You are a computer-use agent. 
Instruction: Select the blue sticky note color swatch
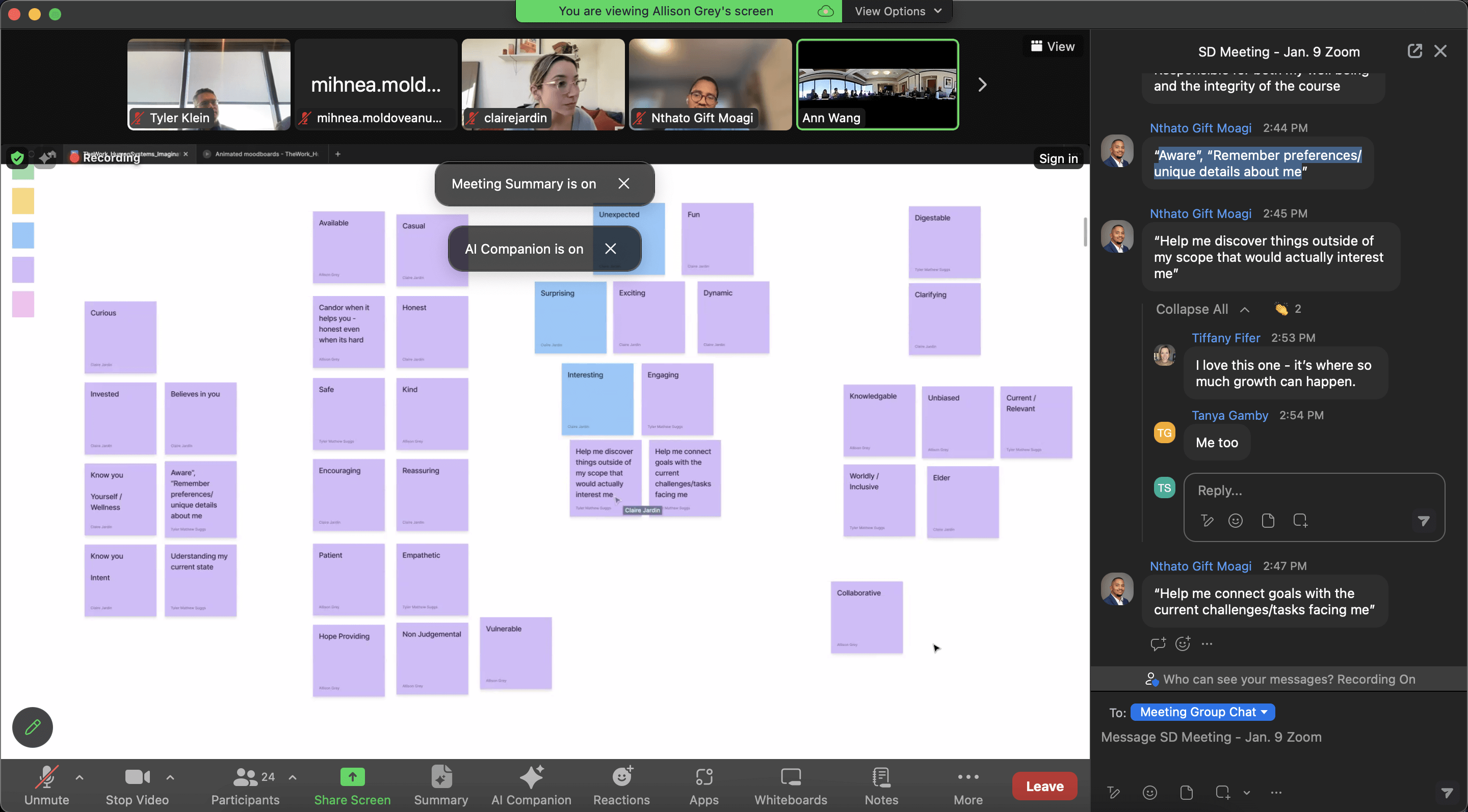23,235
